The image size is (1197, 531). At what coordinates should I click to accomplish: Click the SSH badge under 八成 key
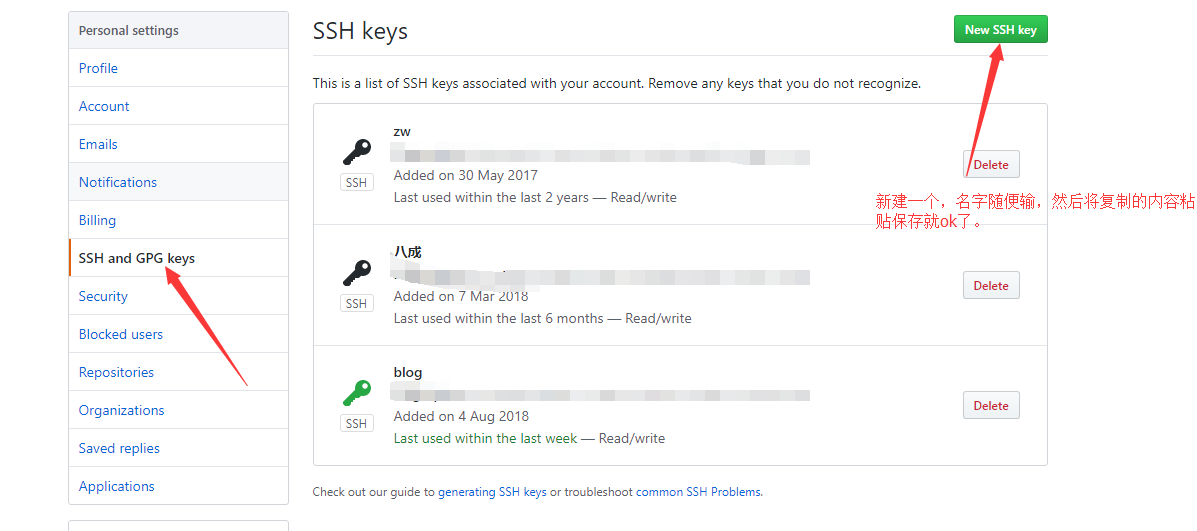[x=356, y=303]
